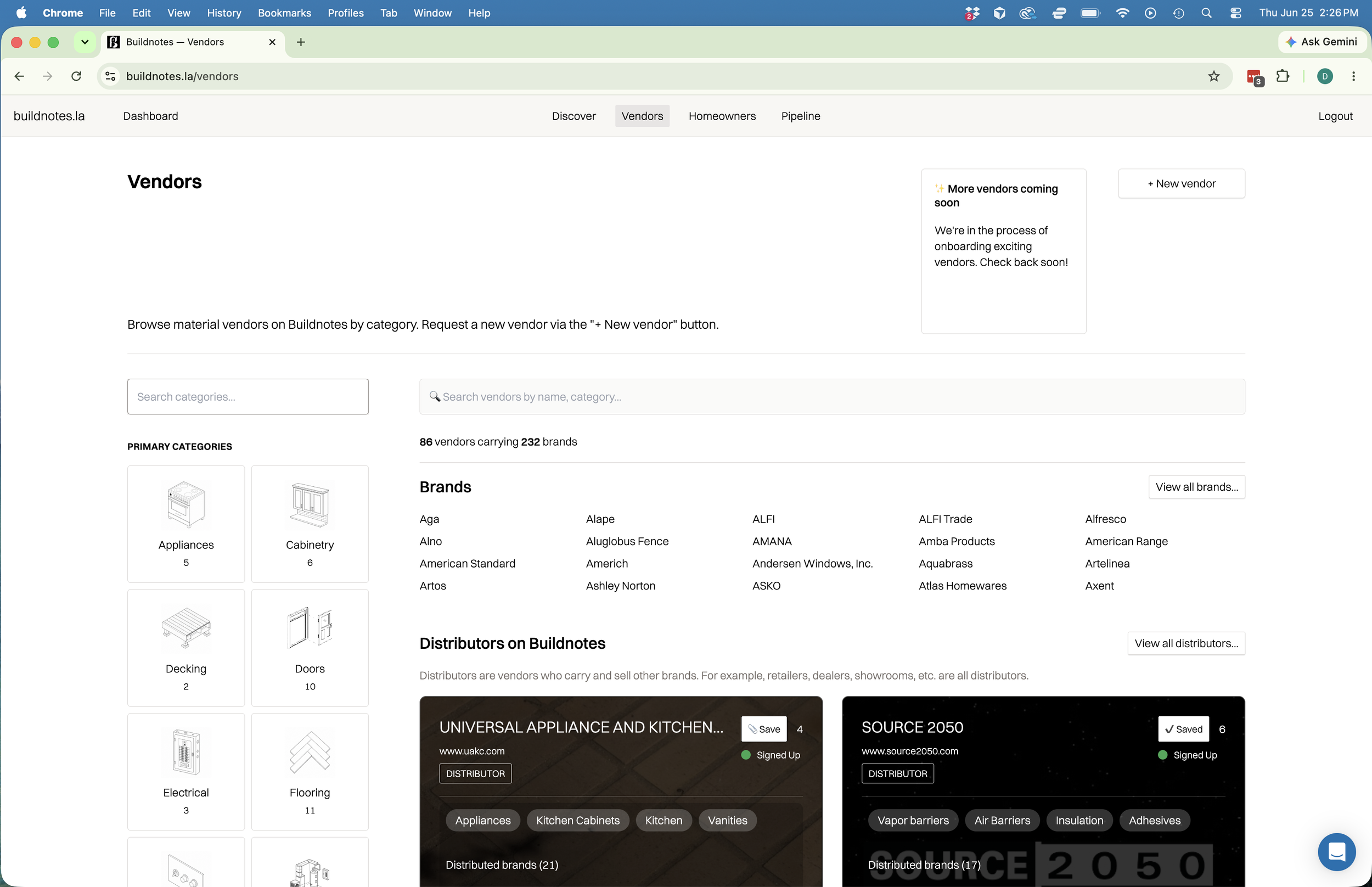
Task: Select the Insulation tag
Action: (1079, 820)
